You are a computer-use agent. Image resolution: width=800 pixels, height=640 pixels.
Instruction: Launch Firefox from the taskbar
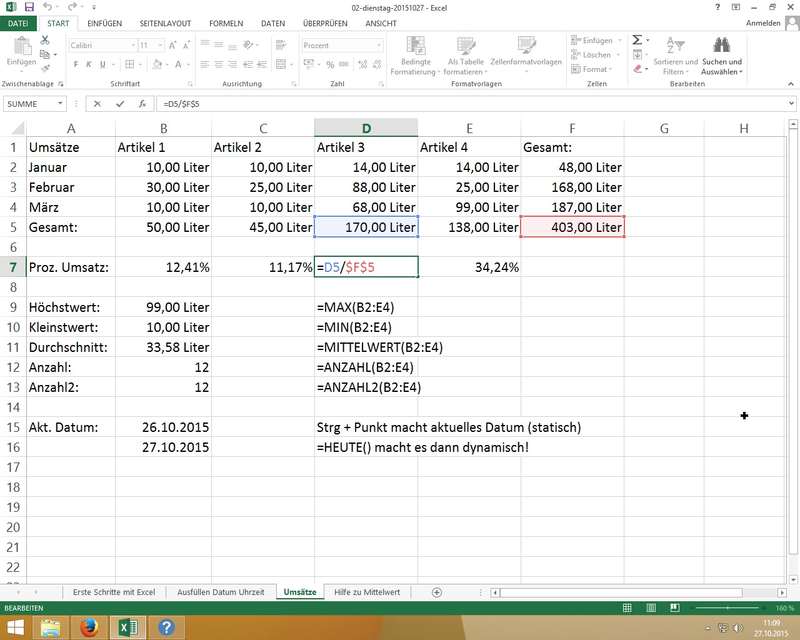(88, 627)
